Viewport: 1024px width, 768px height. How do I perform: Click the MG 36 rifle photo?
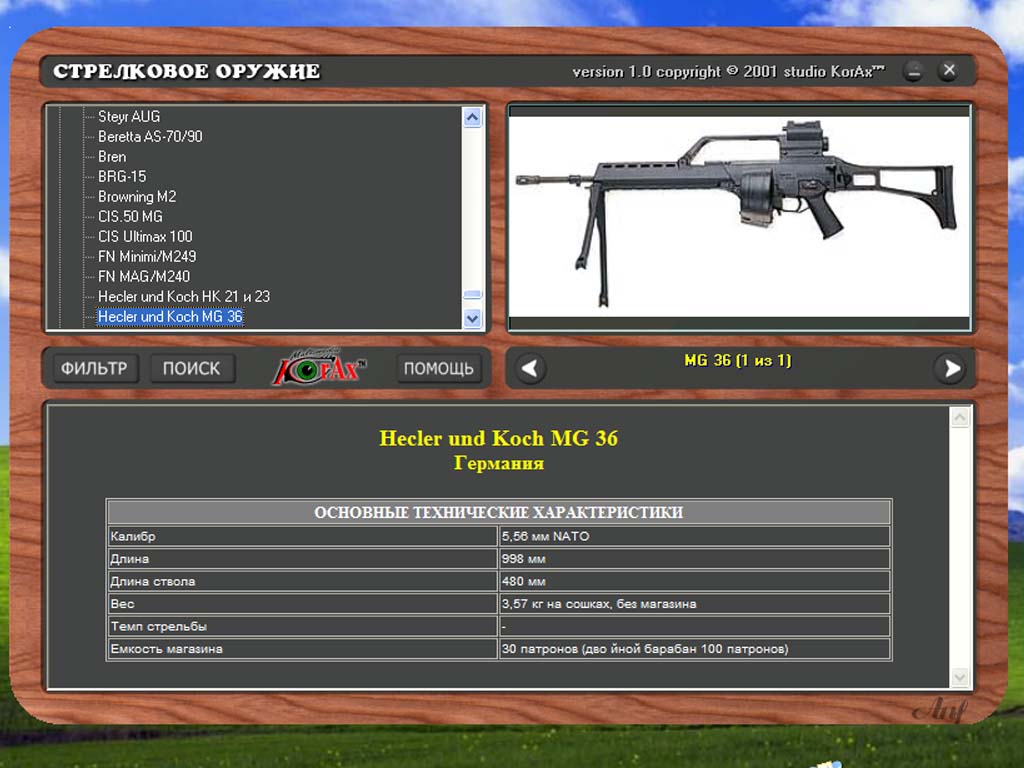click(x=739, y=217)
